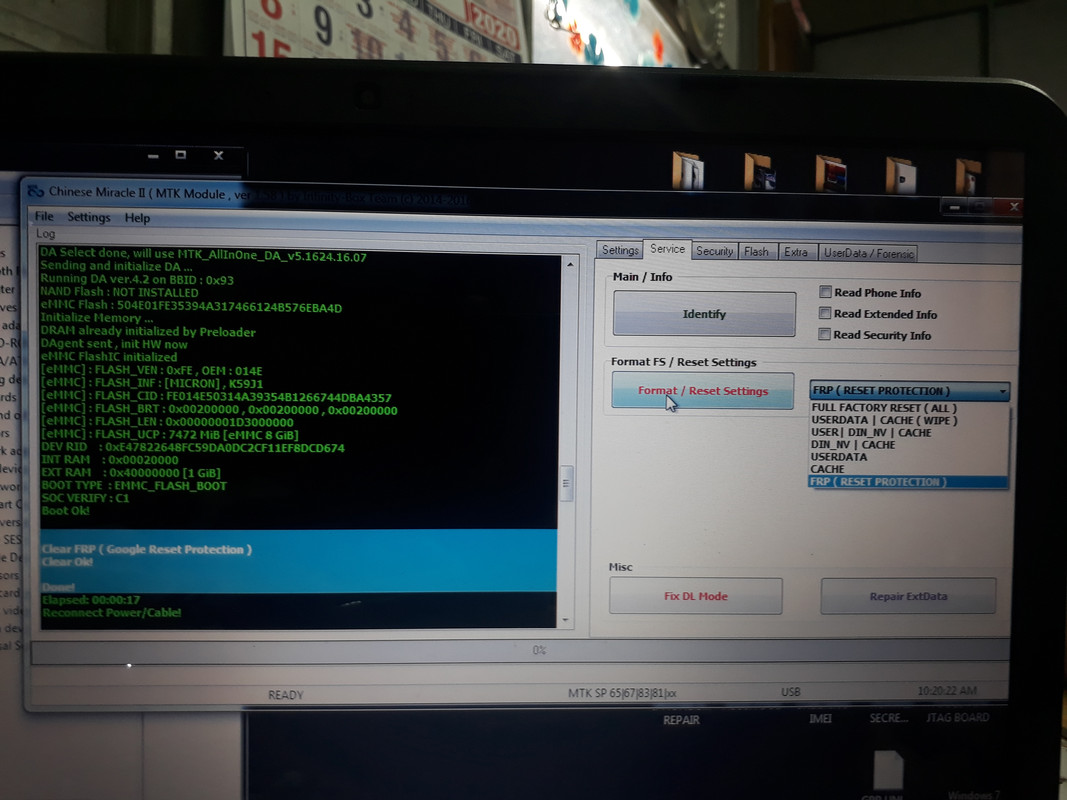Open the Settings menu

(x=88, y=217)
